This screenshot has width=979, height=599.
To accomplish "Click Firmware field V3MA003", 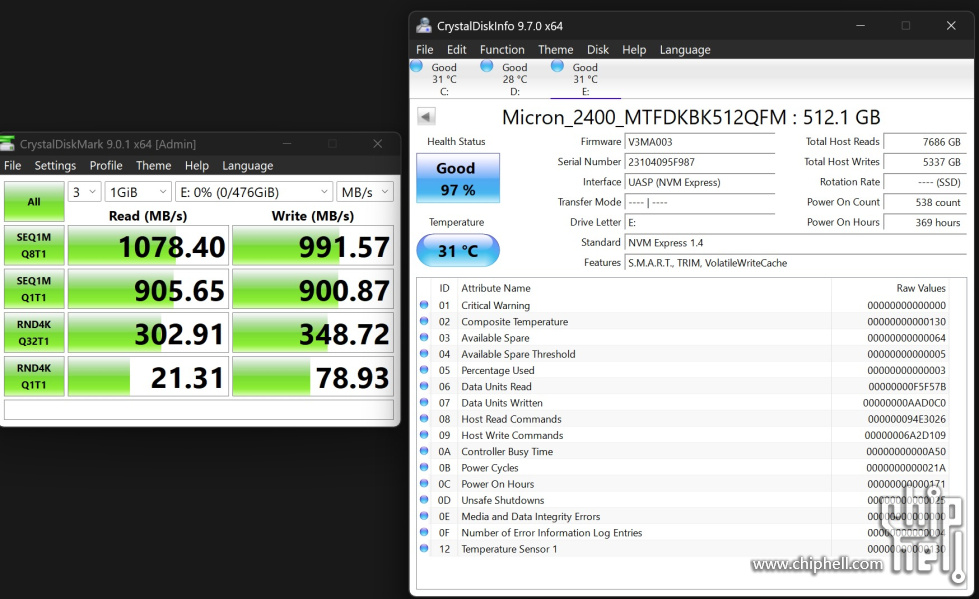I will click(x=699, y=142).
